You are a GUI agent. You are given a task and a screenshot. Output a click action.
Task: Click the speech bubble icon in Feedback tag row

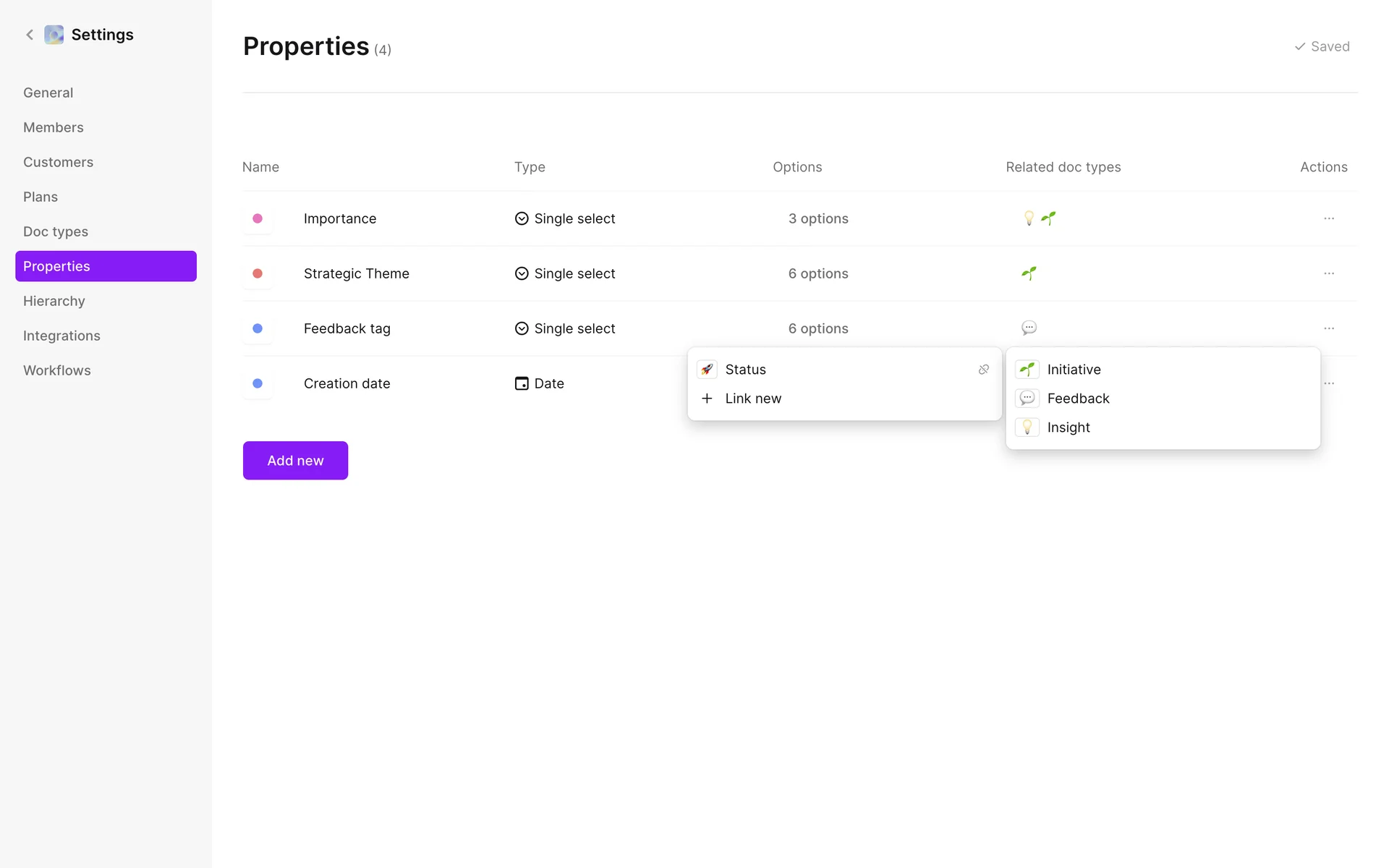pyautogui.click(x=1029, y=328)
